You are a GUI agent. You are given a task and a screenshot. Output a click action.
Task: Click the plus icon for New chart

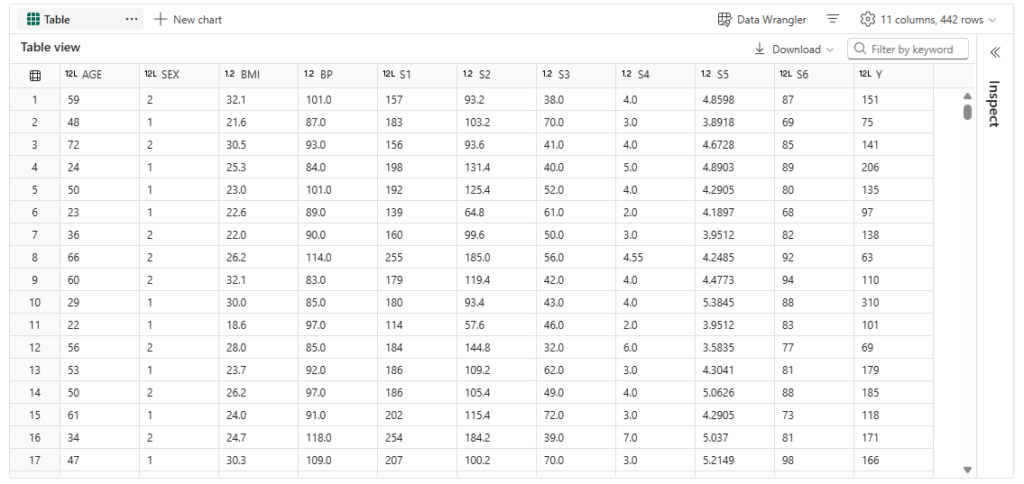(x=160, y=20)
